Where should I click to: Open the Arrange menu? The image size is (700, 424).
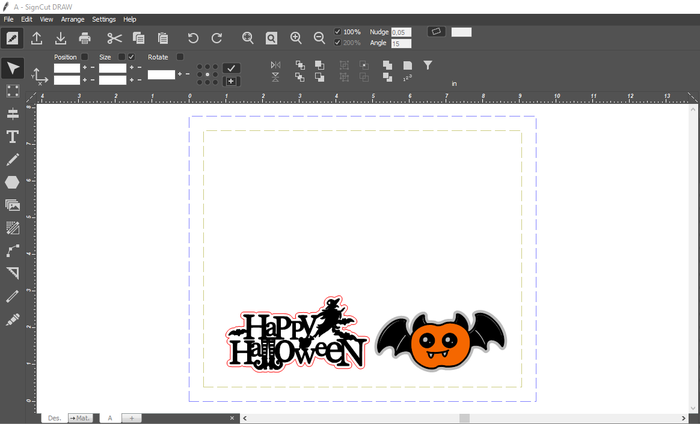[x=73, y=19]
